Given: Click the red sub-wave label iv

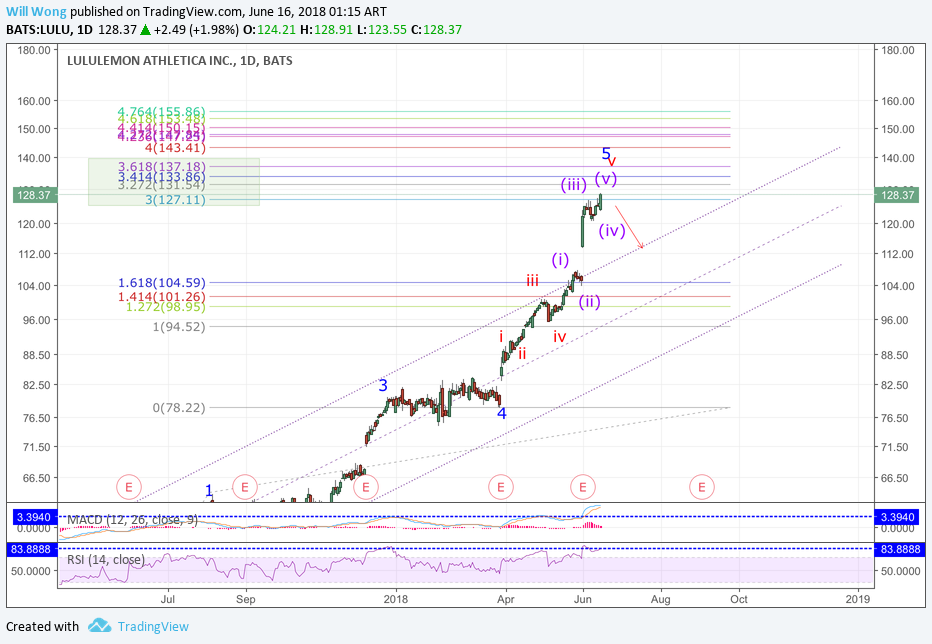Looking at the screenshot, I should tap(559, 337).
